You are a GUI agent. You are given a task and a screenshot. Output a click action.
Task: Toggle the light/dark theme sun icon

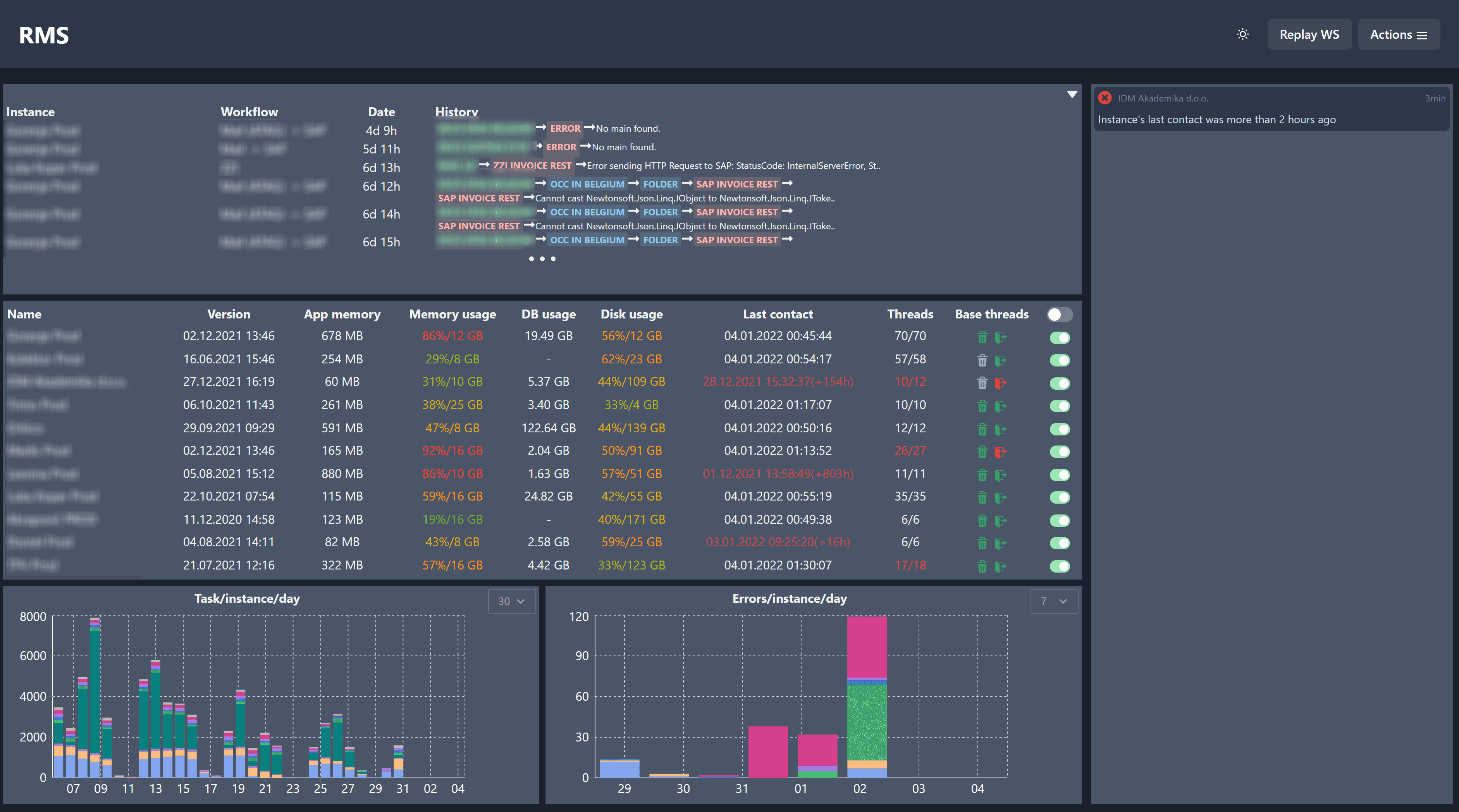click(x=1243, y=34)
